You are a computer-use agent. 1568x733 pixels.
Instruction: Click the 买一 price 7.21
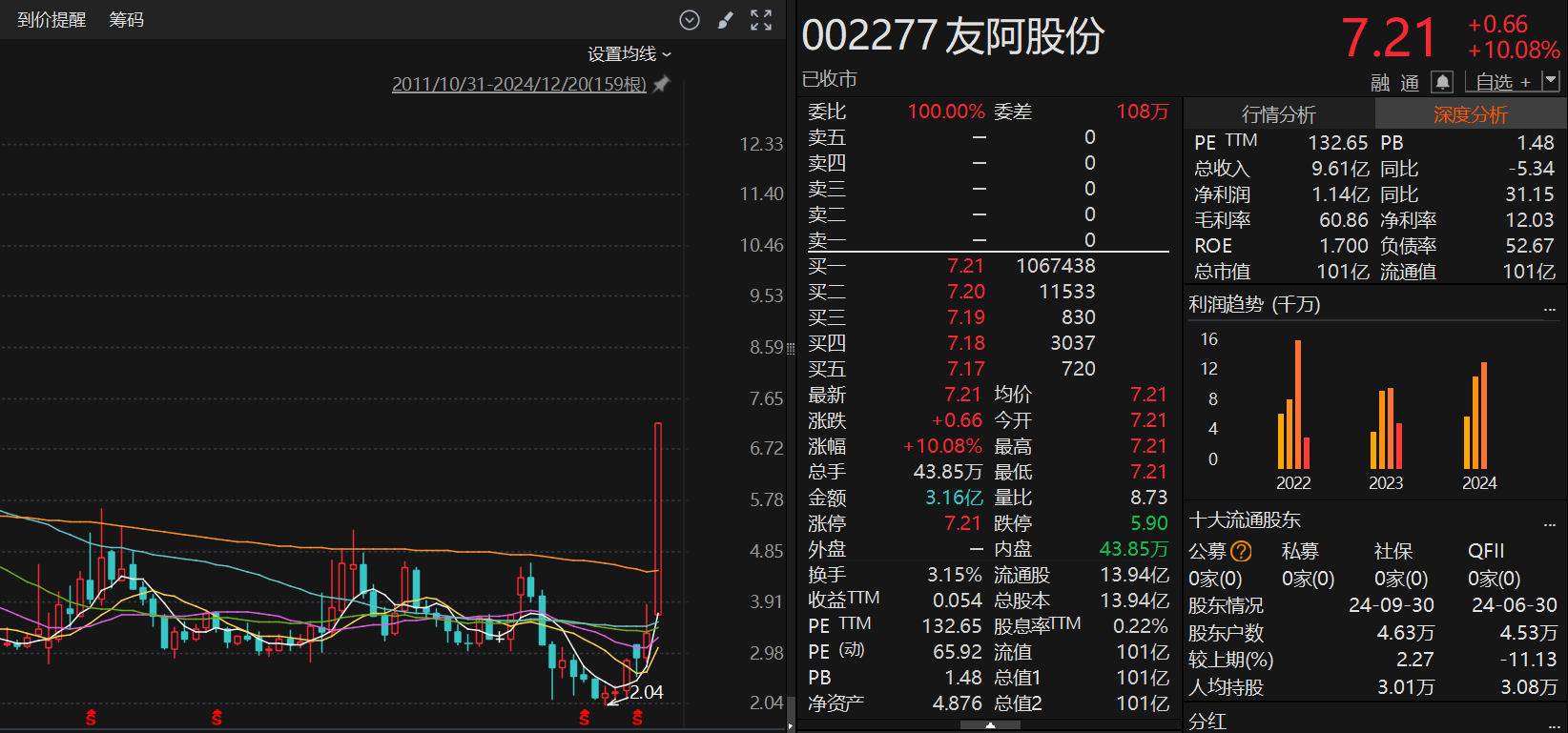(965, 266)
